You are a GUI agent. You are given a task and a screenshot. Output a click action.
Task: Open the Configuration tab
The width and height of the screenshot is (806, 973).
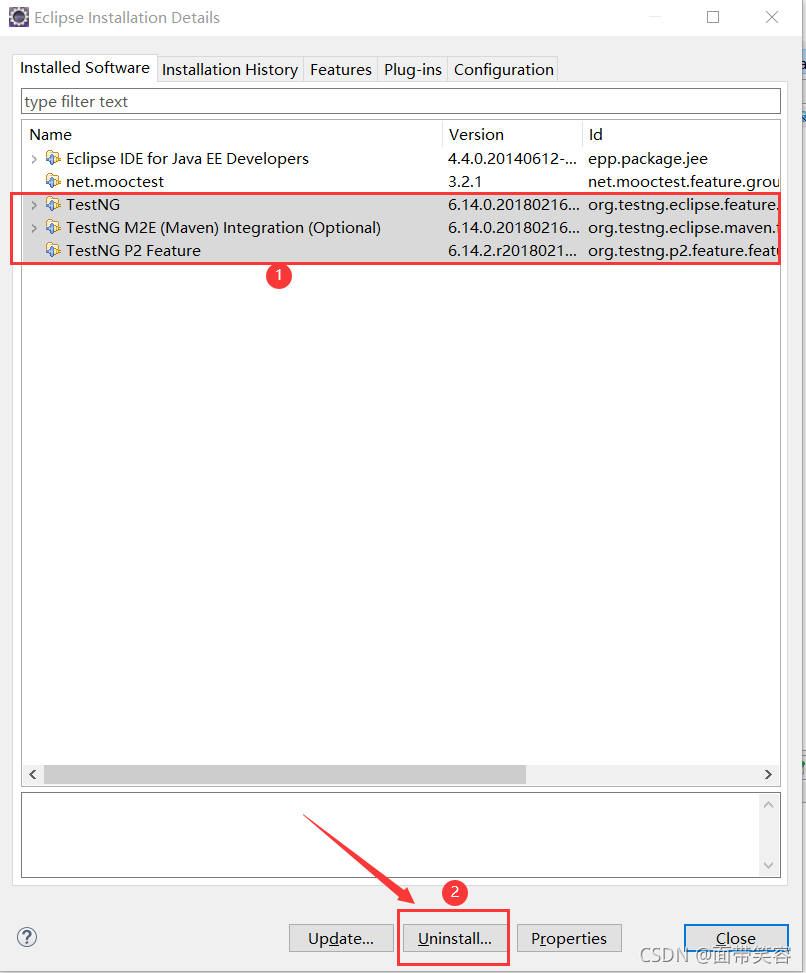point(503,70)
